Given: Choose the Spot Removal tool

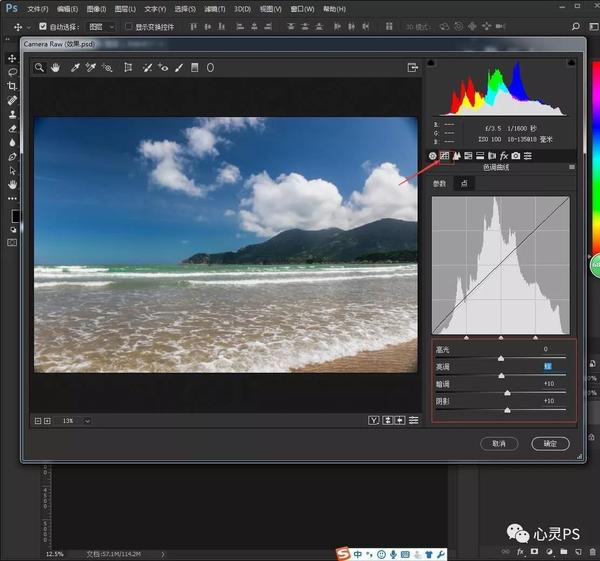Looking at the screenshot, I should (x=147, y=68).
